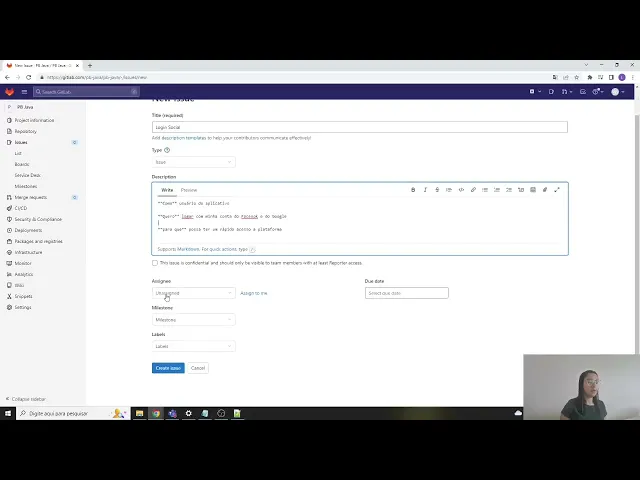The height and width of the screenshot is (480, 640).
Task: Open Chrome tab search chevron
Action: click(586, 65)
